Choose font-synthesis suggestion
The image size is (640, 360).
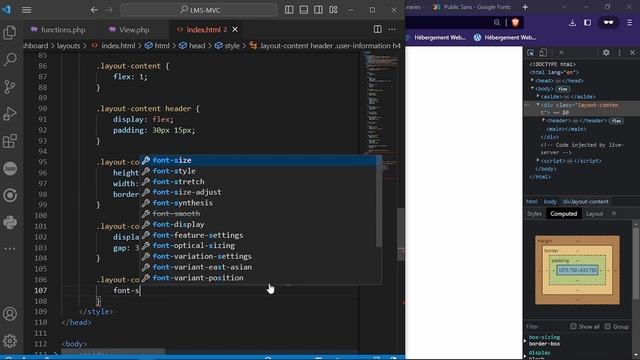pyautogui.click(x=258, y=203)
